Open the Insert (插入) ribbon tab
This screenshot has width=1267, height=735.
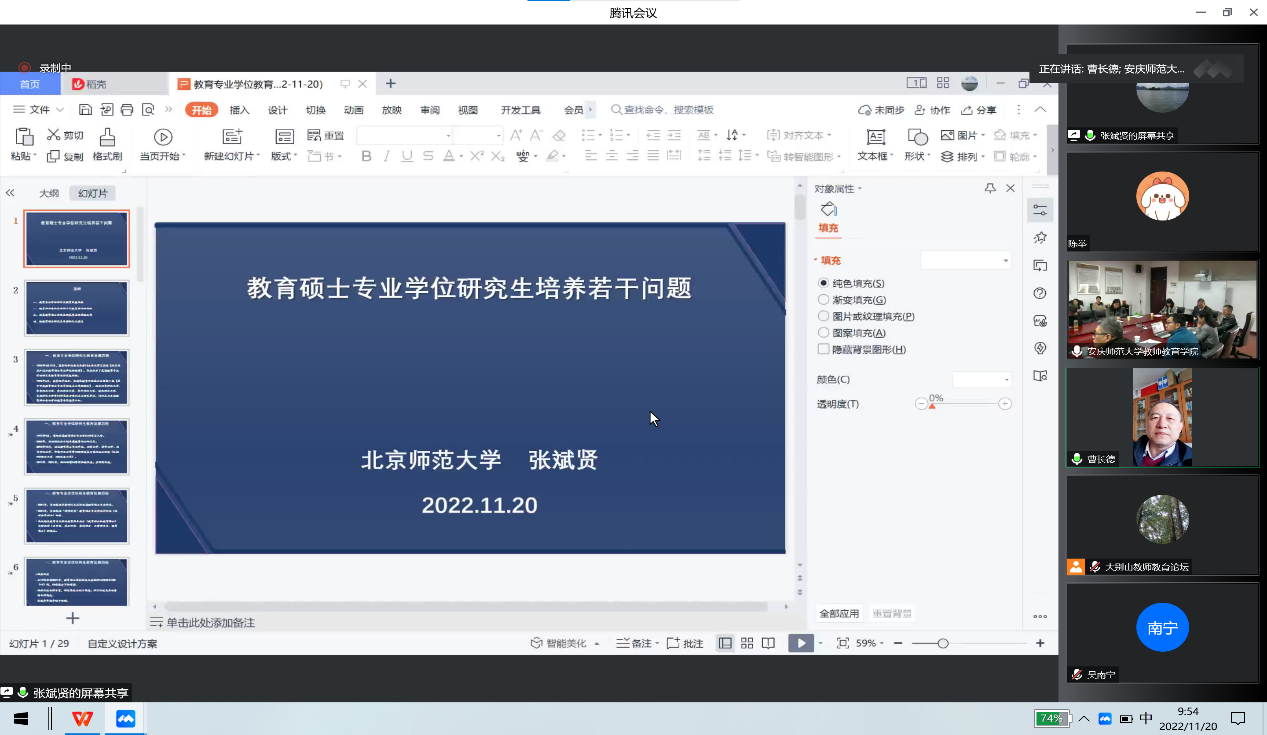coord(240,110)
